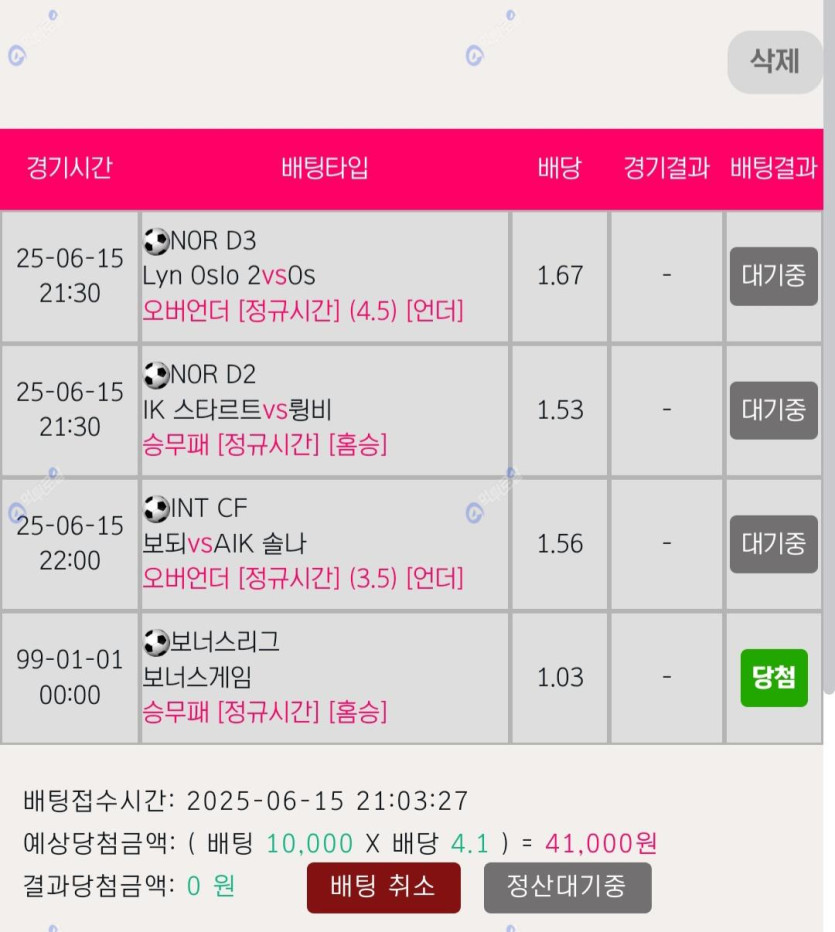Click the 1.67 odds cell
The height and width of the screenshot is (932, 835).
click(x=560, y=276)
